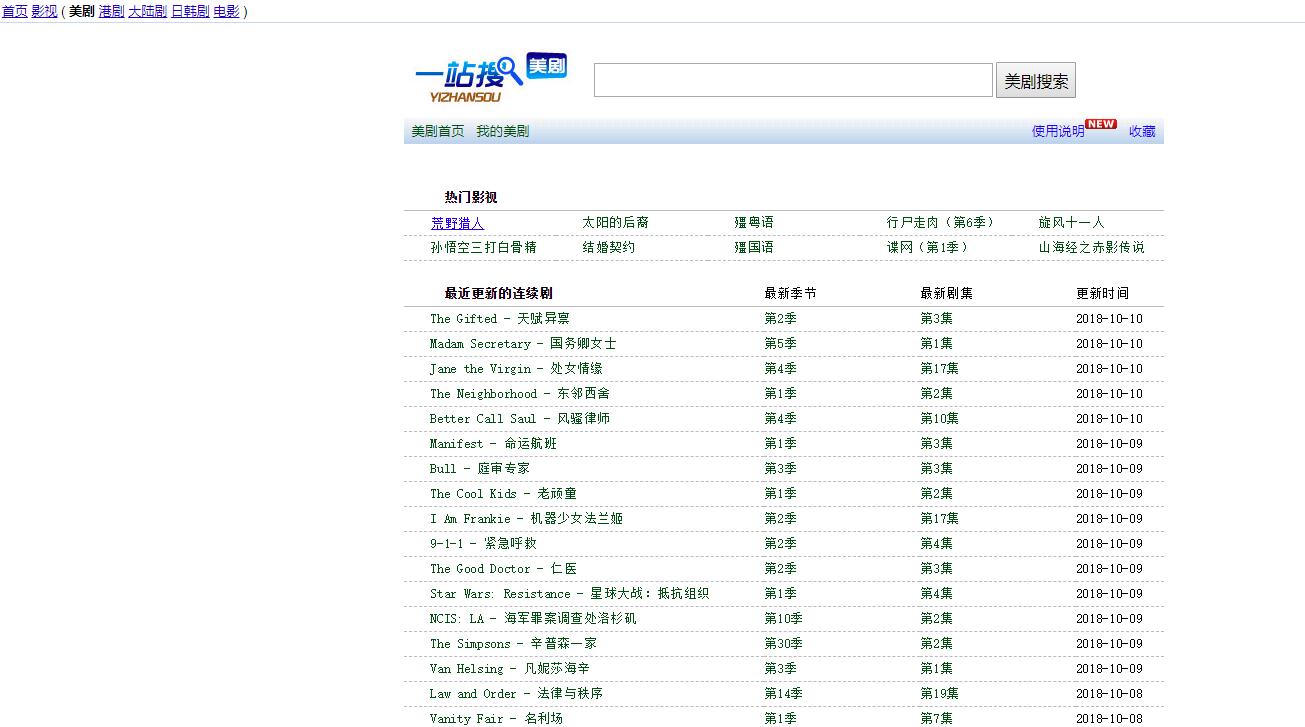
Task: Open hot title 荒野猎人
Action: (x=457, y=223)
